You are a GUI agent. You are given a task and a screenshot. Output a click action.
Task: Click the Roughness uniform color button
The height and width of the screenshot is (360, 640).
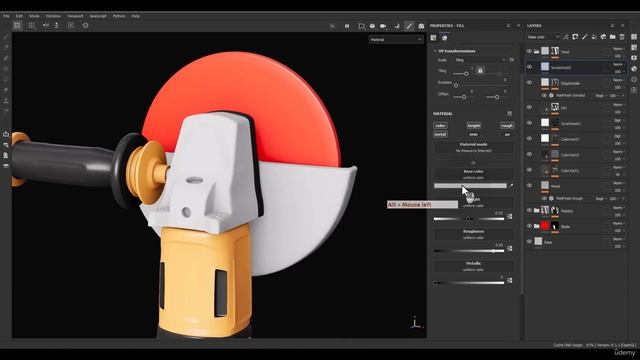473,234
